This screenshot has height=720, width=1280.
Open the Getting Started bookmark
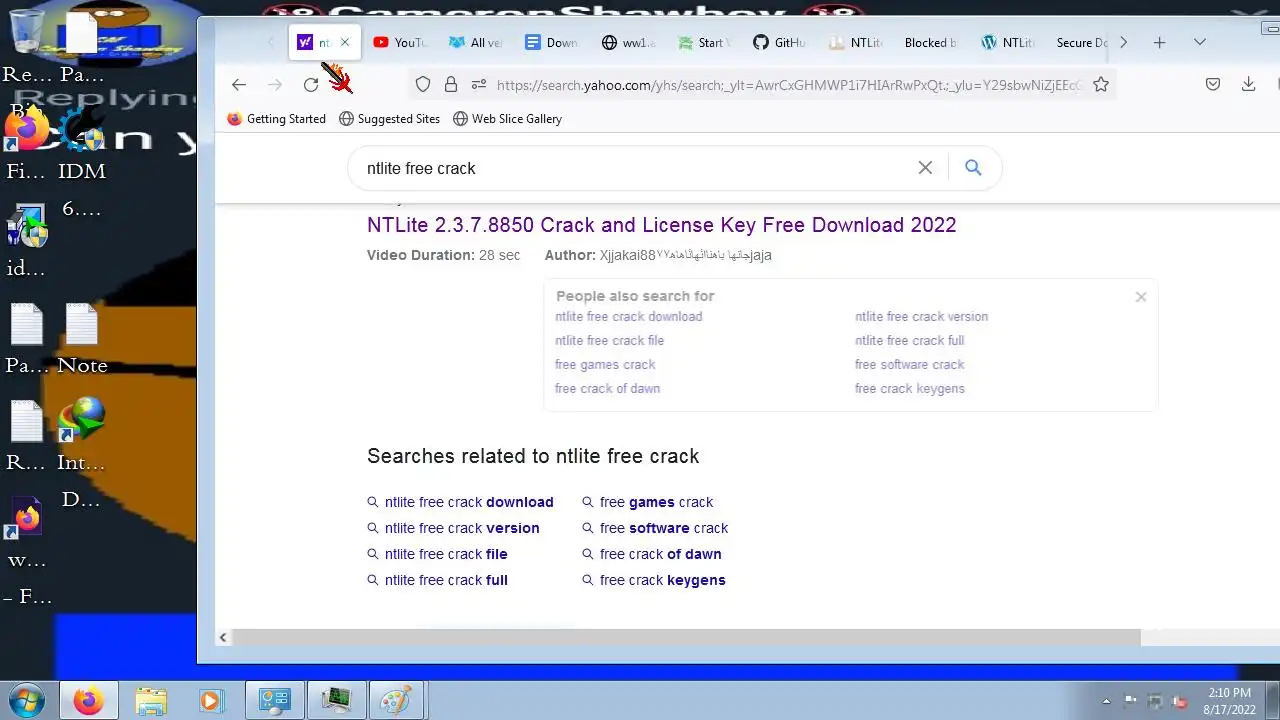pyautogui.click(x=277, y=118)
